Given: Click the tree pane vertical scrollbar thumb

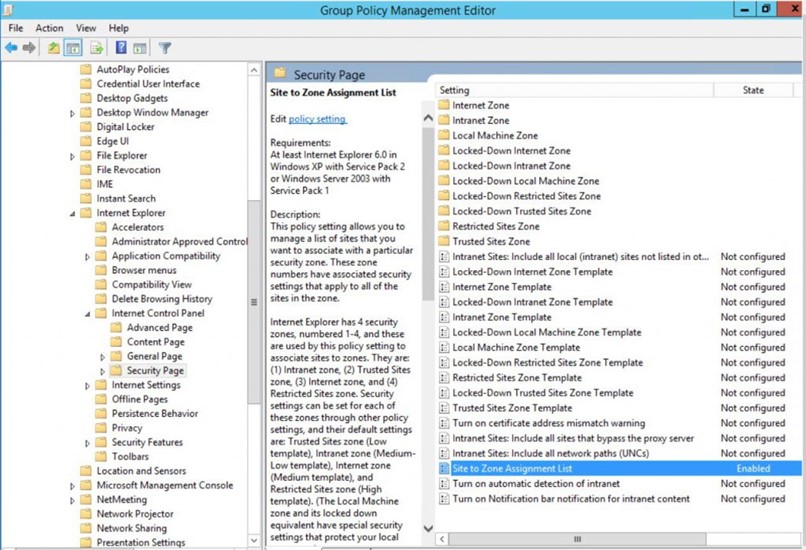Looking at the screenshot, I should 254,302.
